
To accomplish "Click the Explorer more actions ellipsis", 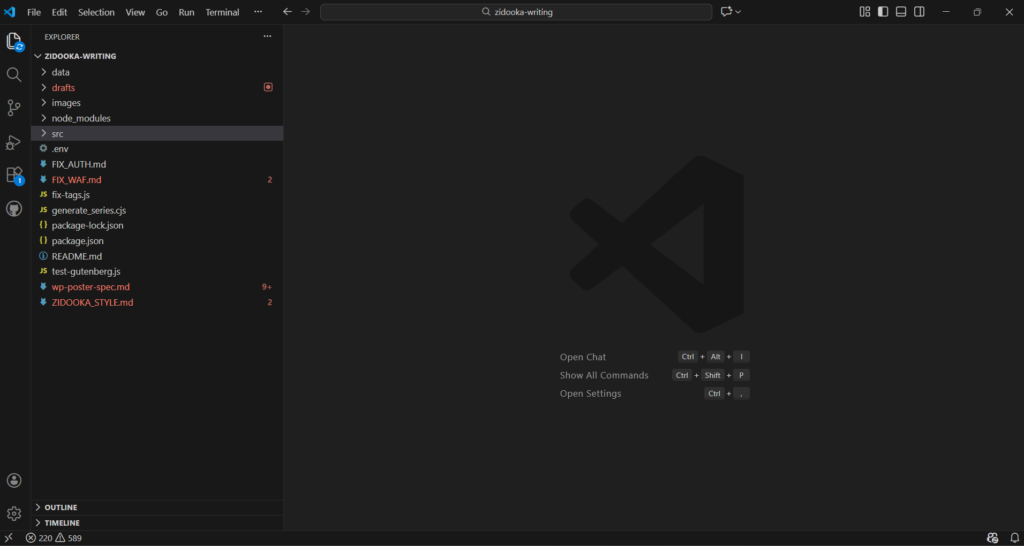I will [x=267, y=36].
